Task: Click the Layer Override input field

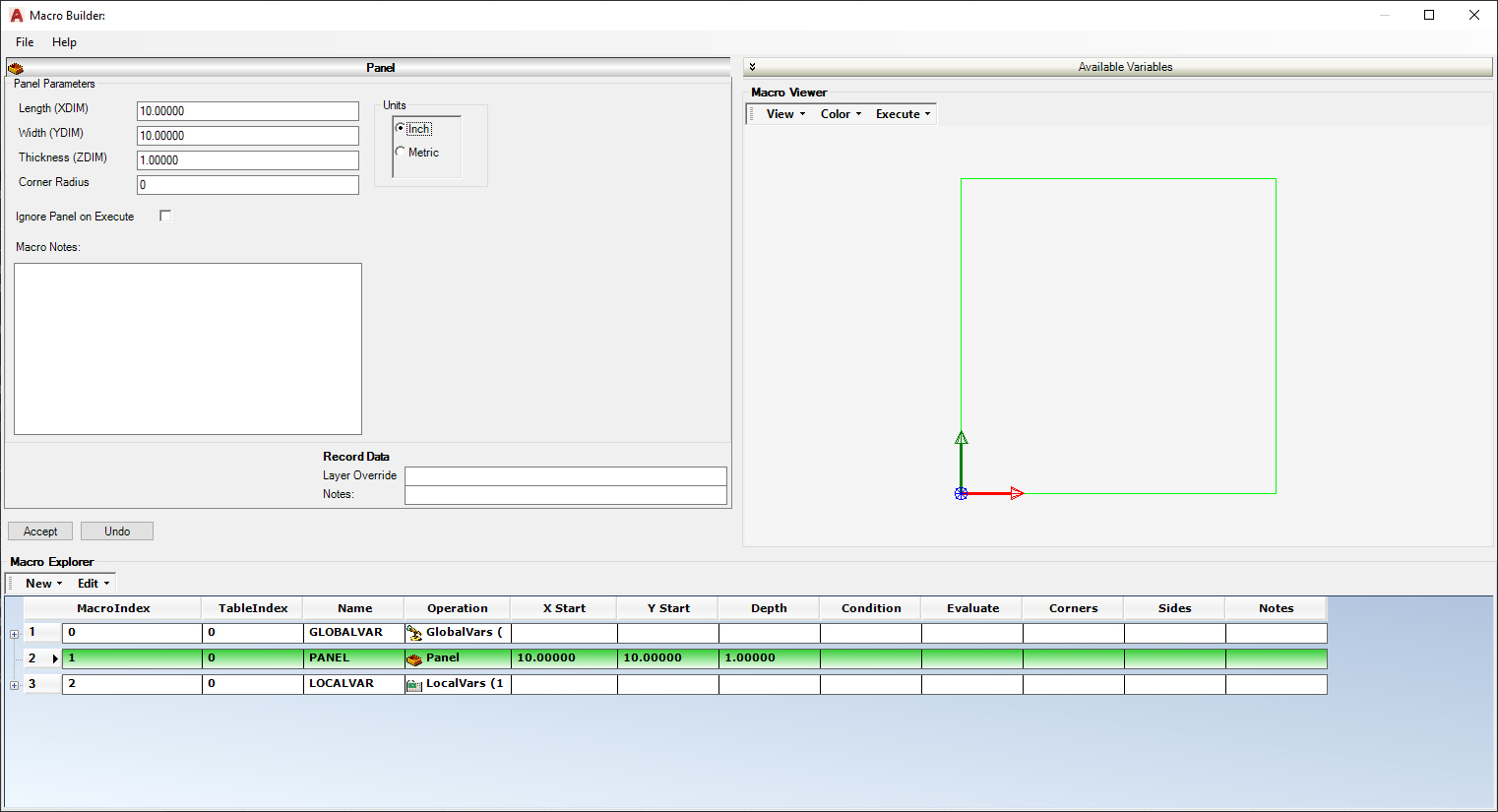Action: point(566,475)
